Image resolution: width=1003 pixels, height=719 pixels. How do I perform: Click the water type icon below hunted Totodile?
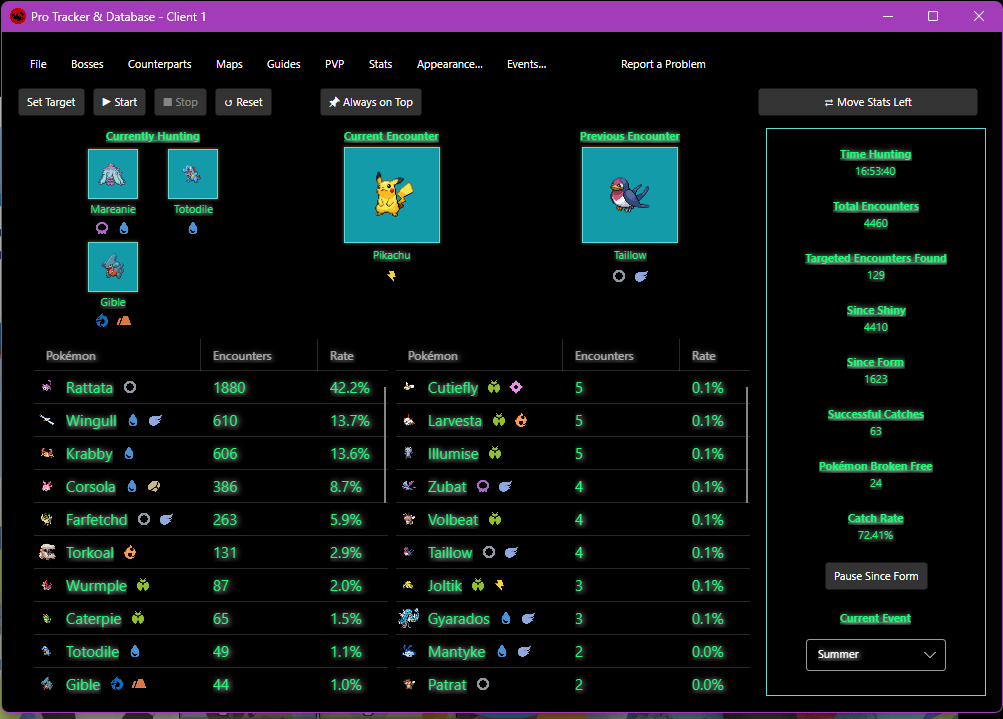193,228
